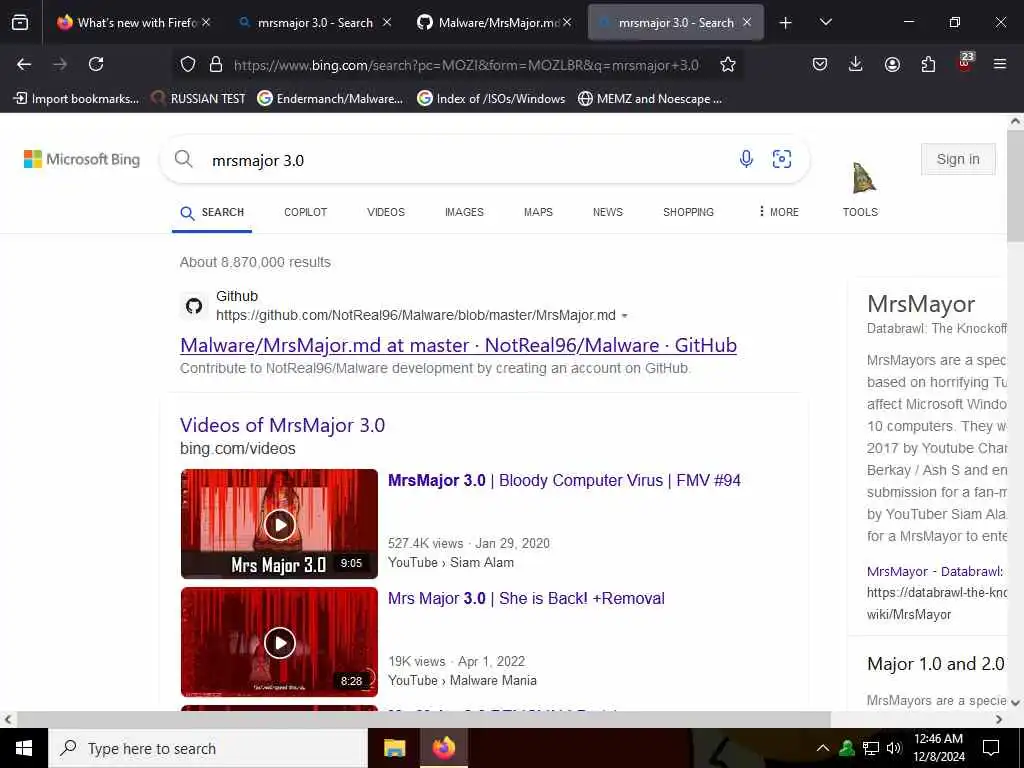Open the Videos of MrsMajor 3.0 link
This screenshot has width=1024, height=768.
[x=282, y=425]
